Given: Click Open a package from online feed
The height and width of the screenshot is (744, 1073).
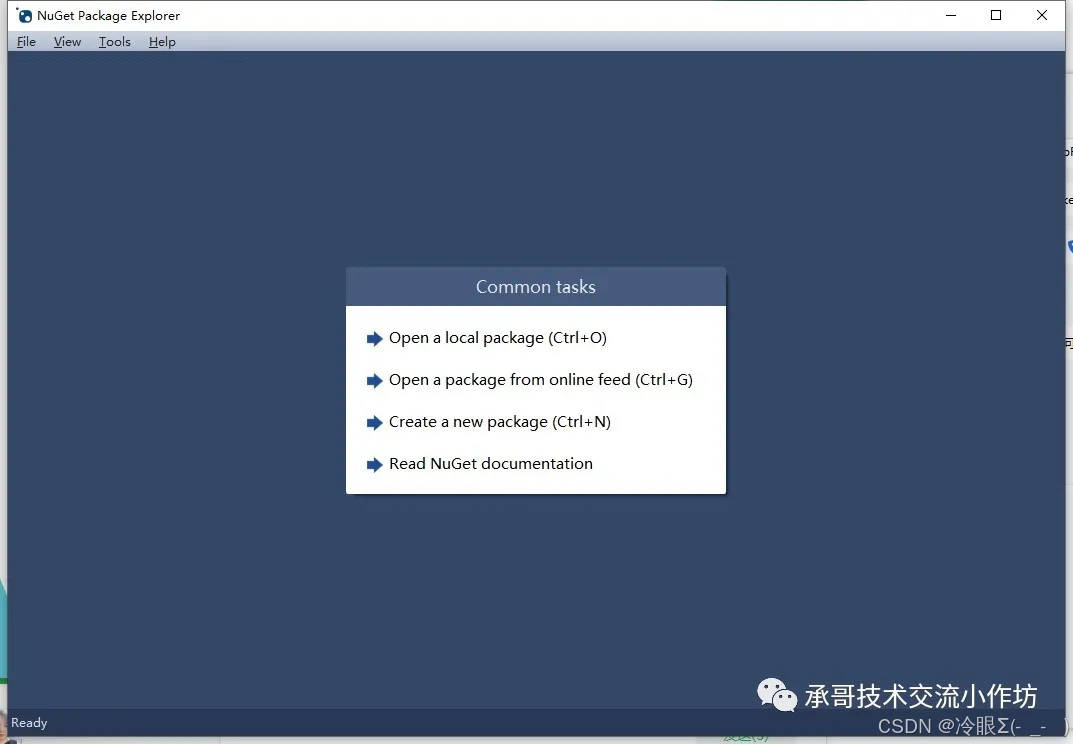Looking at the screenshot, I should (541, 380).
